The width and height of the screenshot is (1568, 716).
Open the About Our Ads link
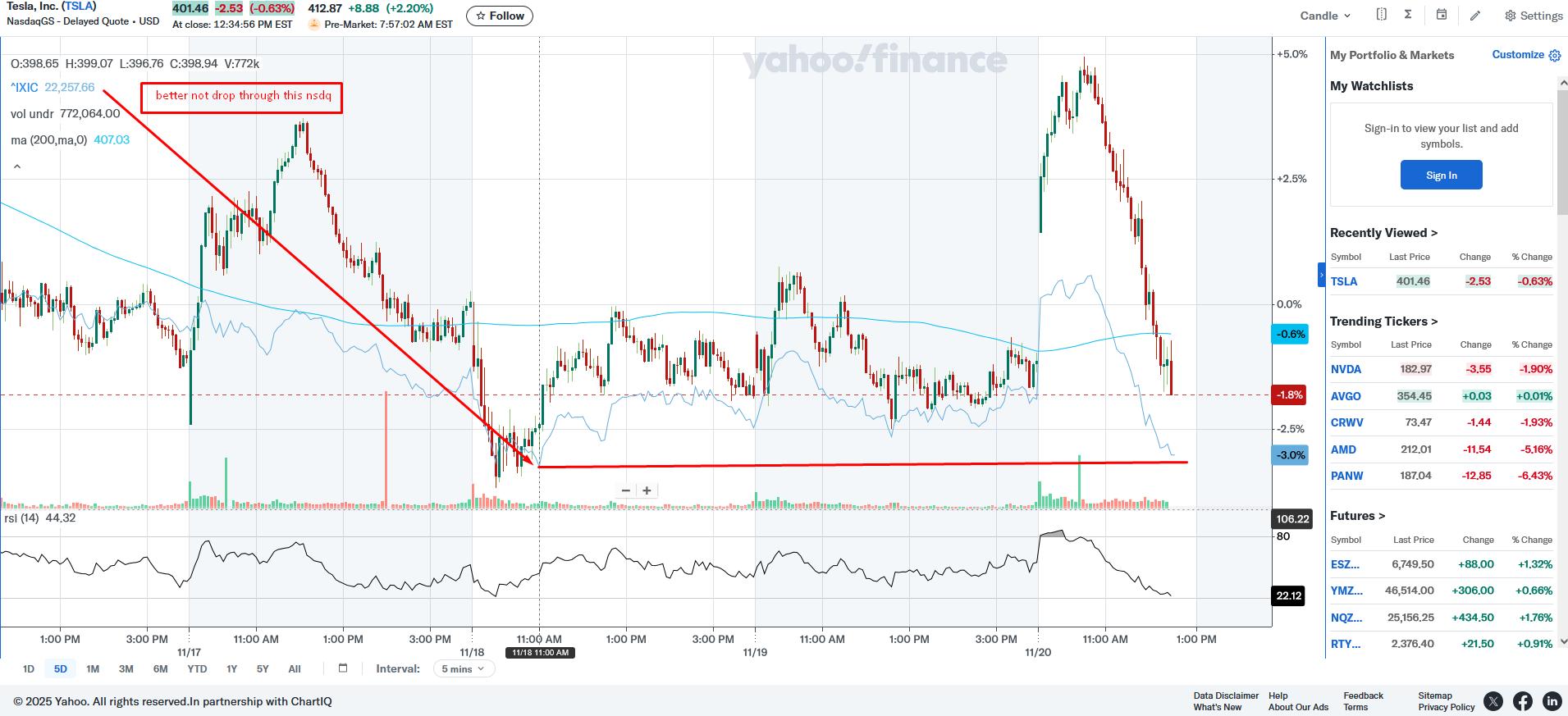click(1298, 707)
